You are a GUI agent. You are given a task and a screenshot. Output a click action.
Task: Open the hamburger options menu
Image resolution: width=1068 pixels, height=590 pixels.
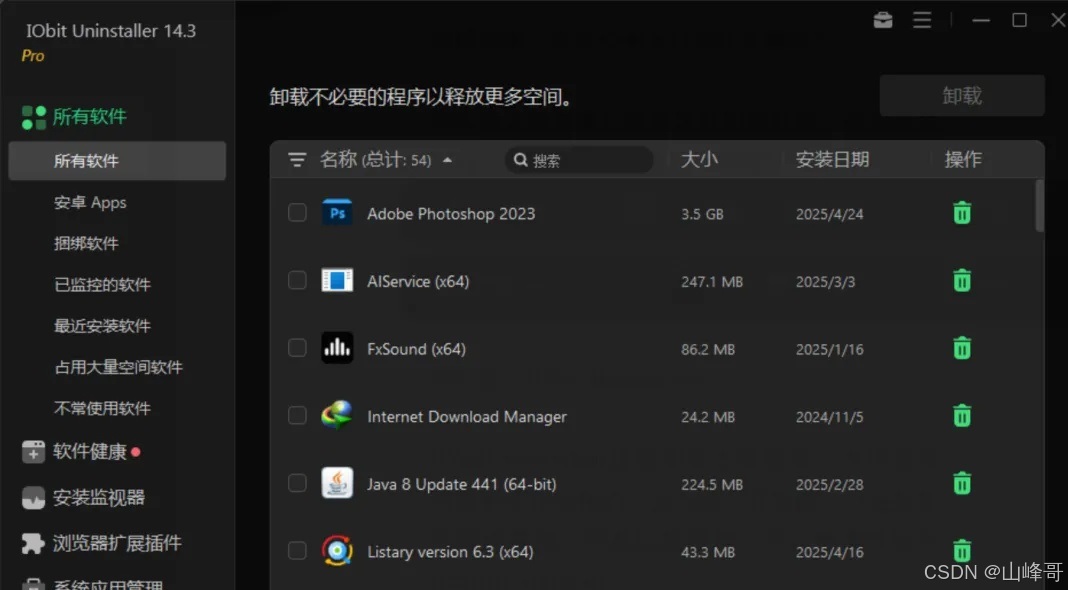pos(922,20)
